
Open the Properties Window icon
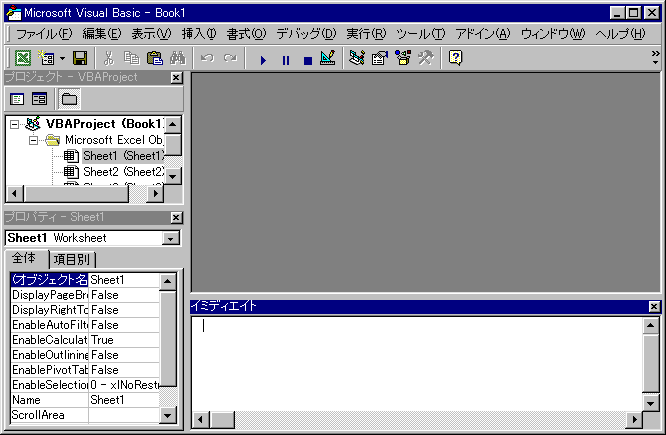380,58
